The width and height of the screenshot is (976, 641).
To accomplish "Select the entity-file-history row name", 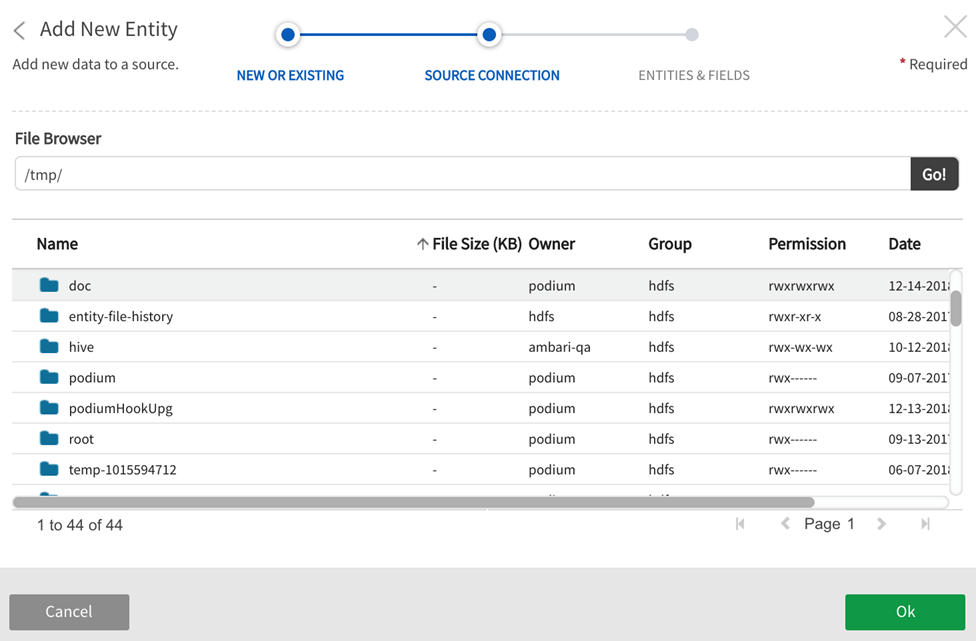I will [x=121, y=316].
